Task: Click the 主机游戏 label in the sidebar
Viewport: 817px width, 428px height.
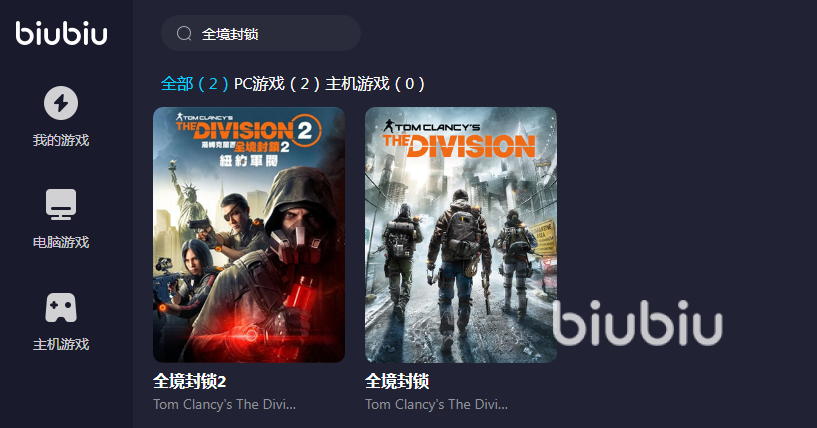Action: (x=61, y=345)
